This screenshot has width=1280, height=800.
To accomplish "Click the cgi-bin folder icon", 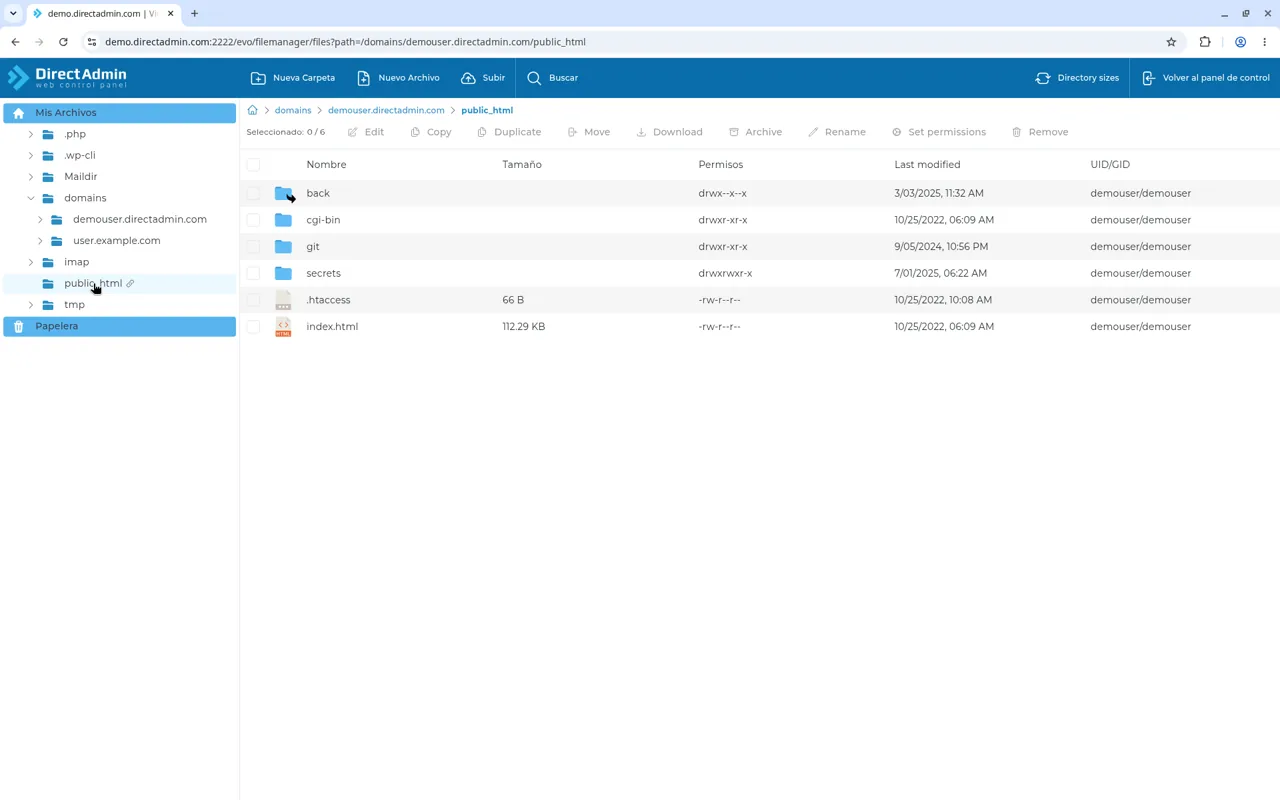I will [x=283, y=220].
